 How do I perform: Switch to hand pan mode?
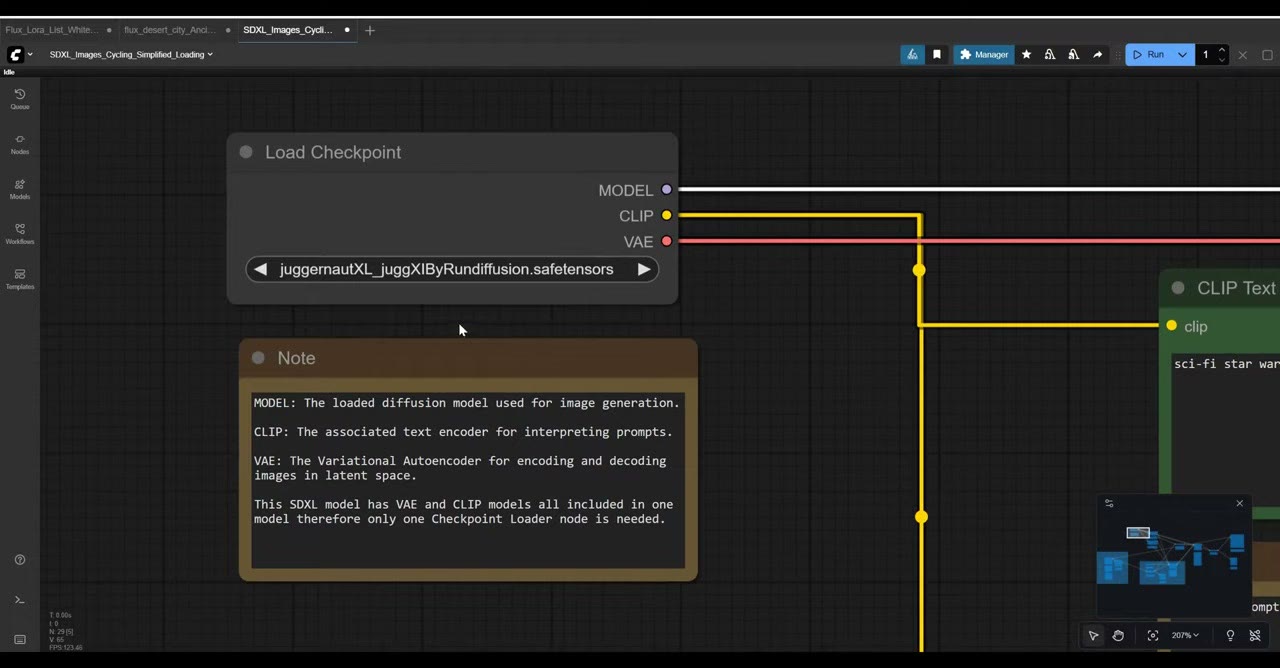click(1118, 636)
